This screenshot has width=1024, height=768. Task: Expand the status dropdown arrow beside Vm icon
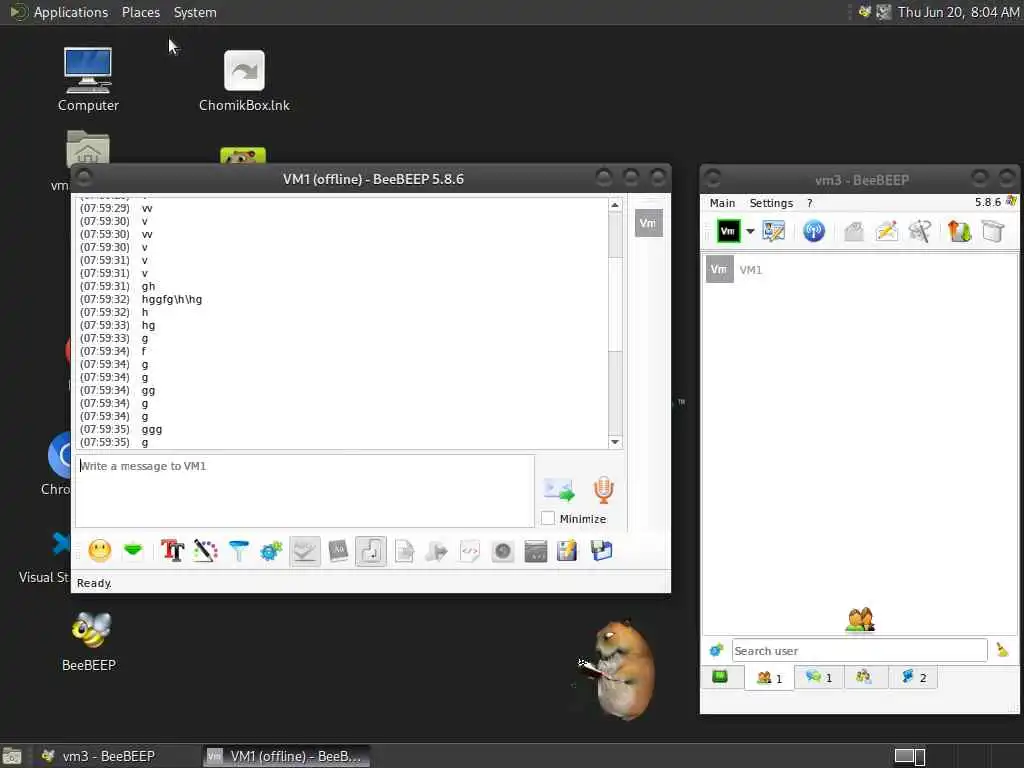[x=750, y=232]
